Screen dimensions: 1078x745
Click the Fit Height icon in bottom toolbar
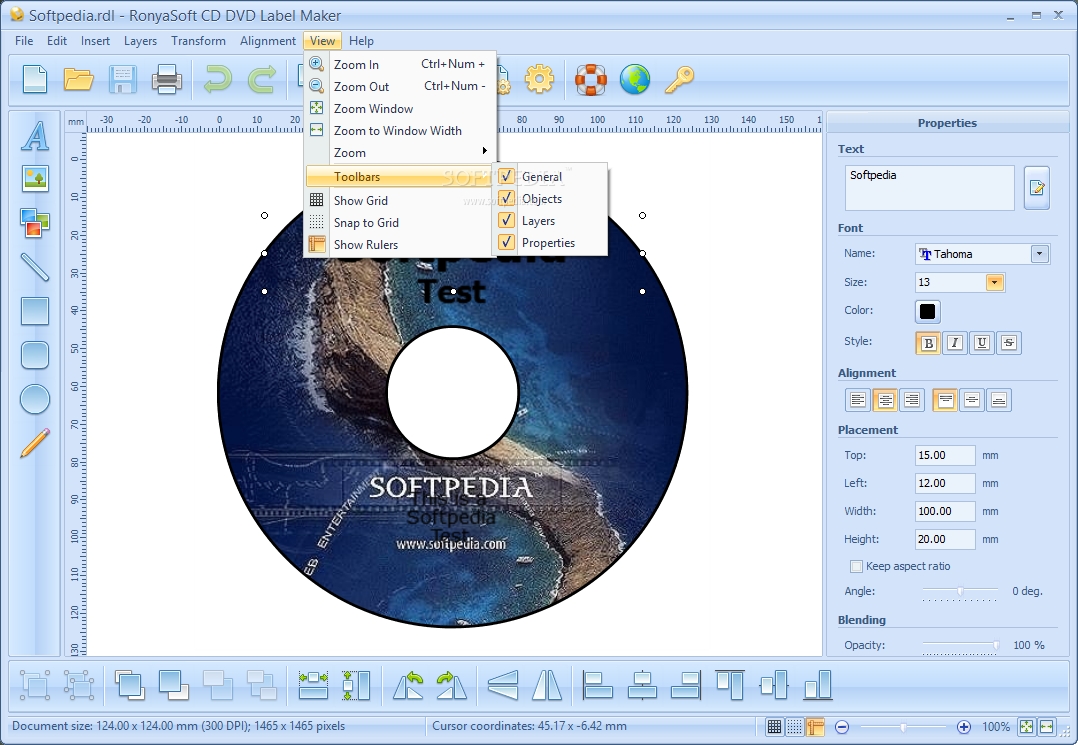356,685
